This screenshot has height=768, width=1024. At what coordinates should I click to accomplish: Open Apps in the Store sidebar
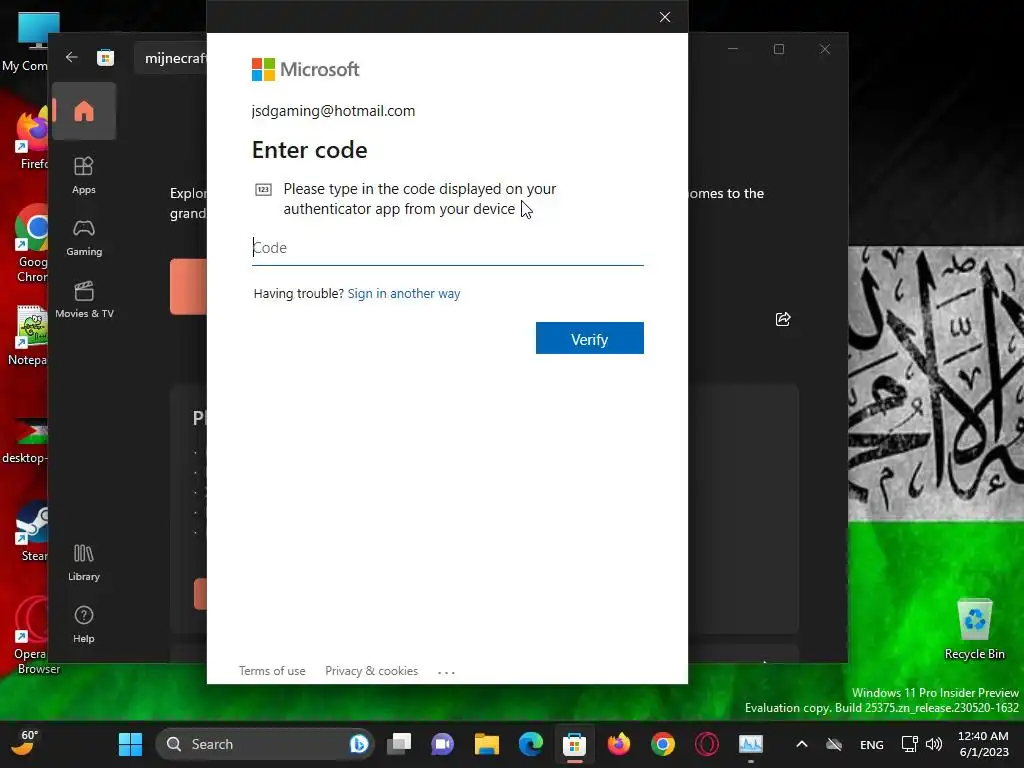tap(84, 175)
